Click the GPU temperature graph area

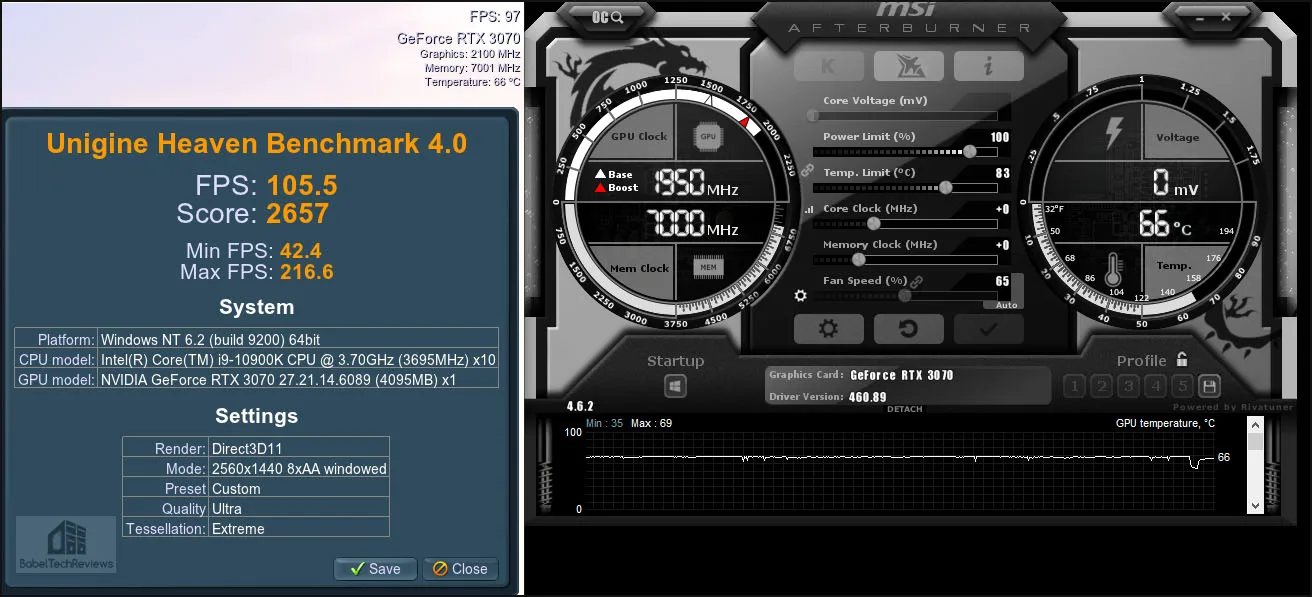898,471
